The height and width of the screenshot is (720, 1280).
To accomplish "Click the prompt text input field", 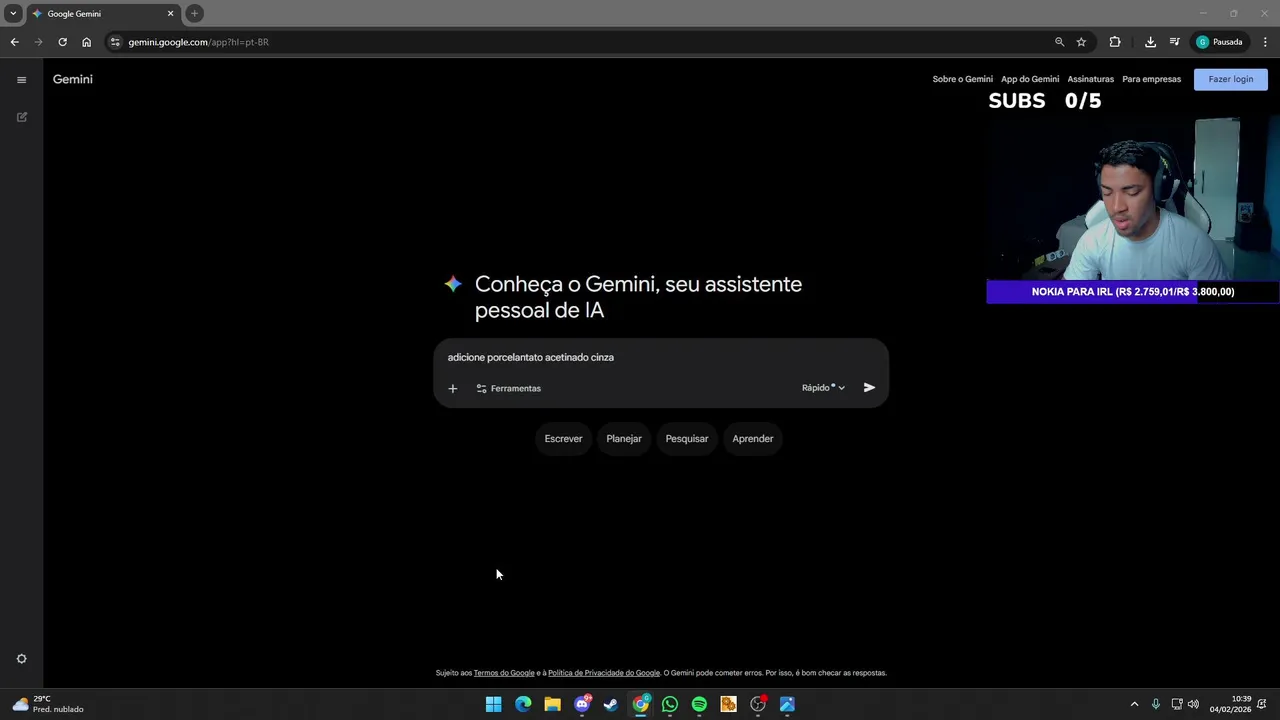I will pos(660,357).
